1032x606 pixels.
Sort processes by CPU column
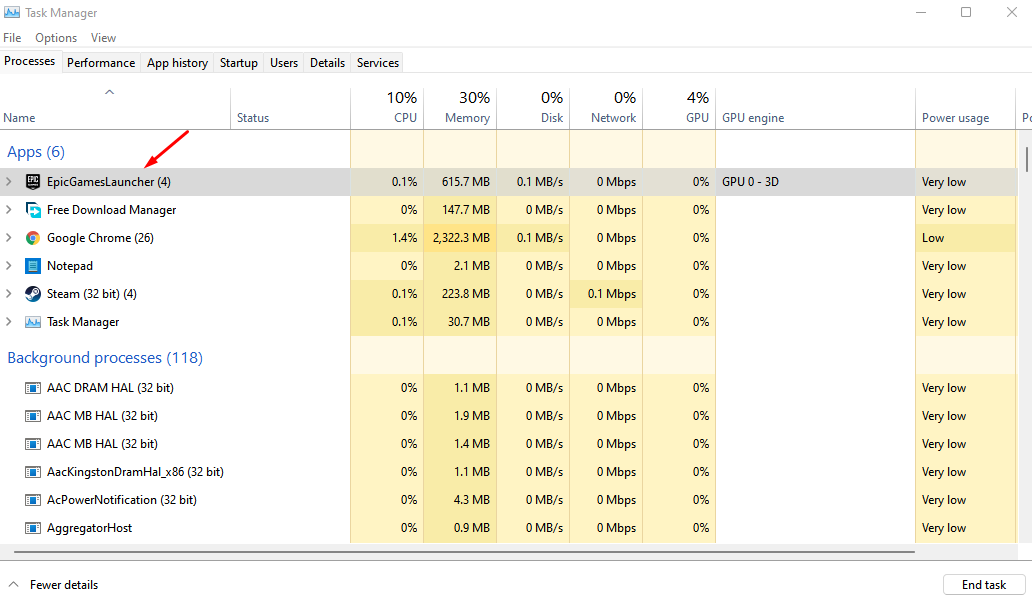[387, 109]
